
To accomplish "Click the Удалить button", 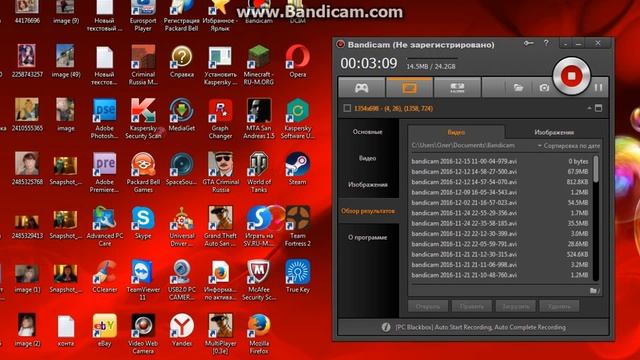I will pos(560,306).
